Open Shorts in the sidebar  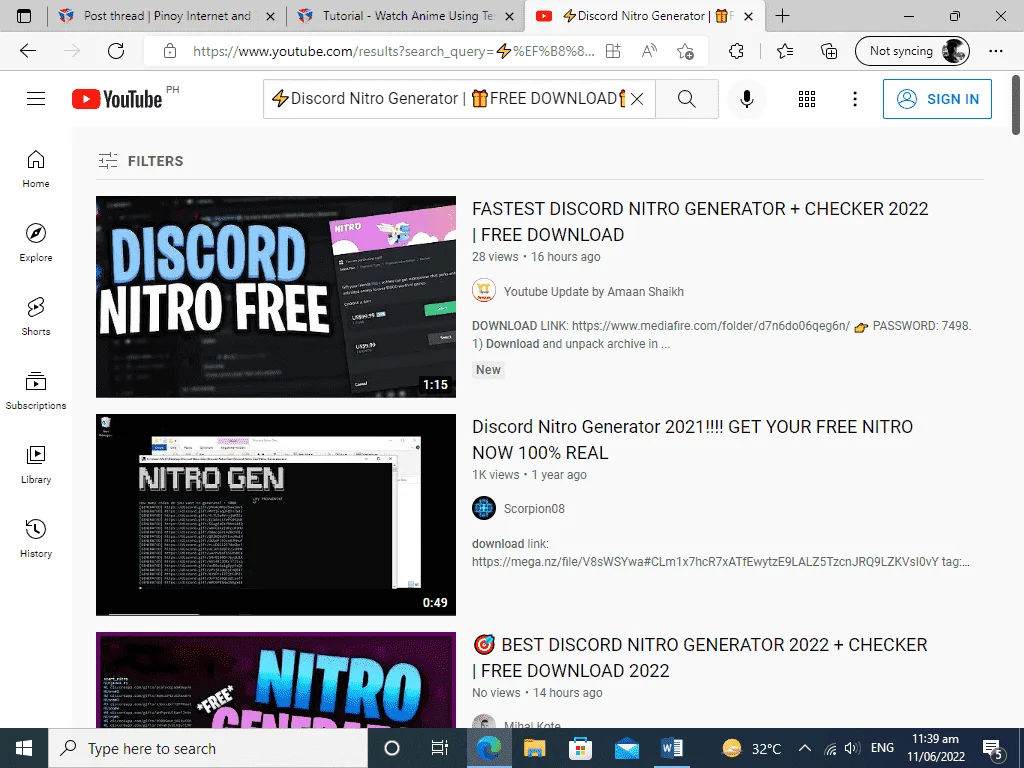tap(36, 316)
